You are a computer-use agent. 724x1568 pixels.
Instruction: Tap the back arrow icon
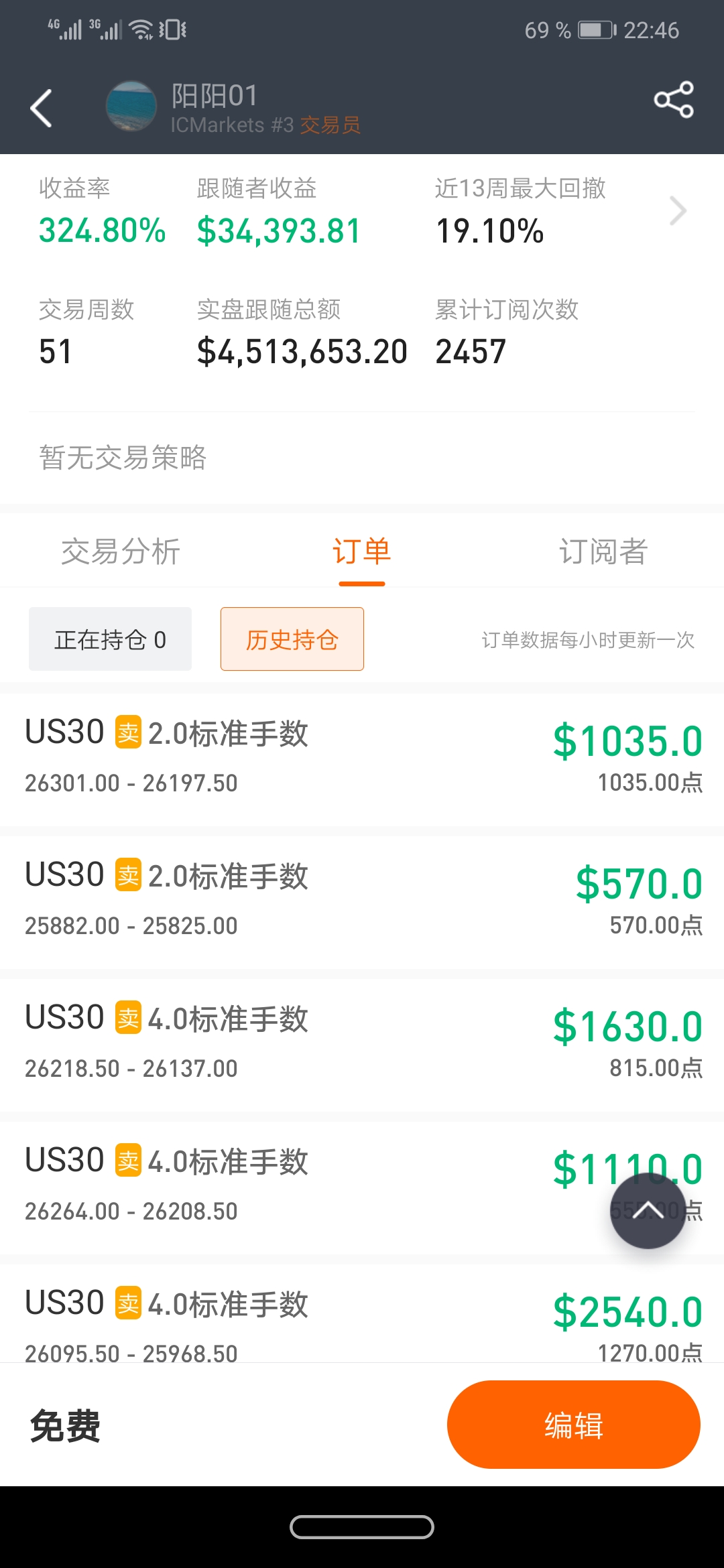click(x=42, y=108)
